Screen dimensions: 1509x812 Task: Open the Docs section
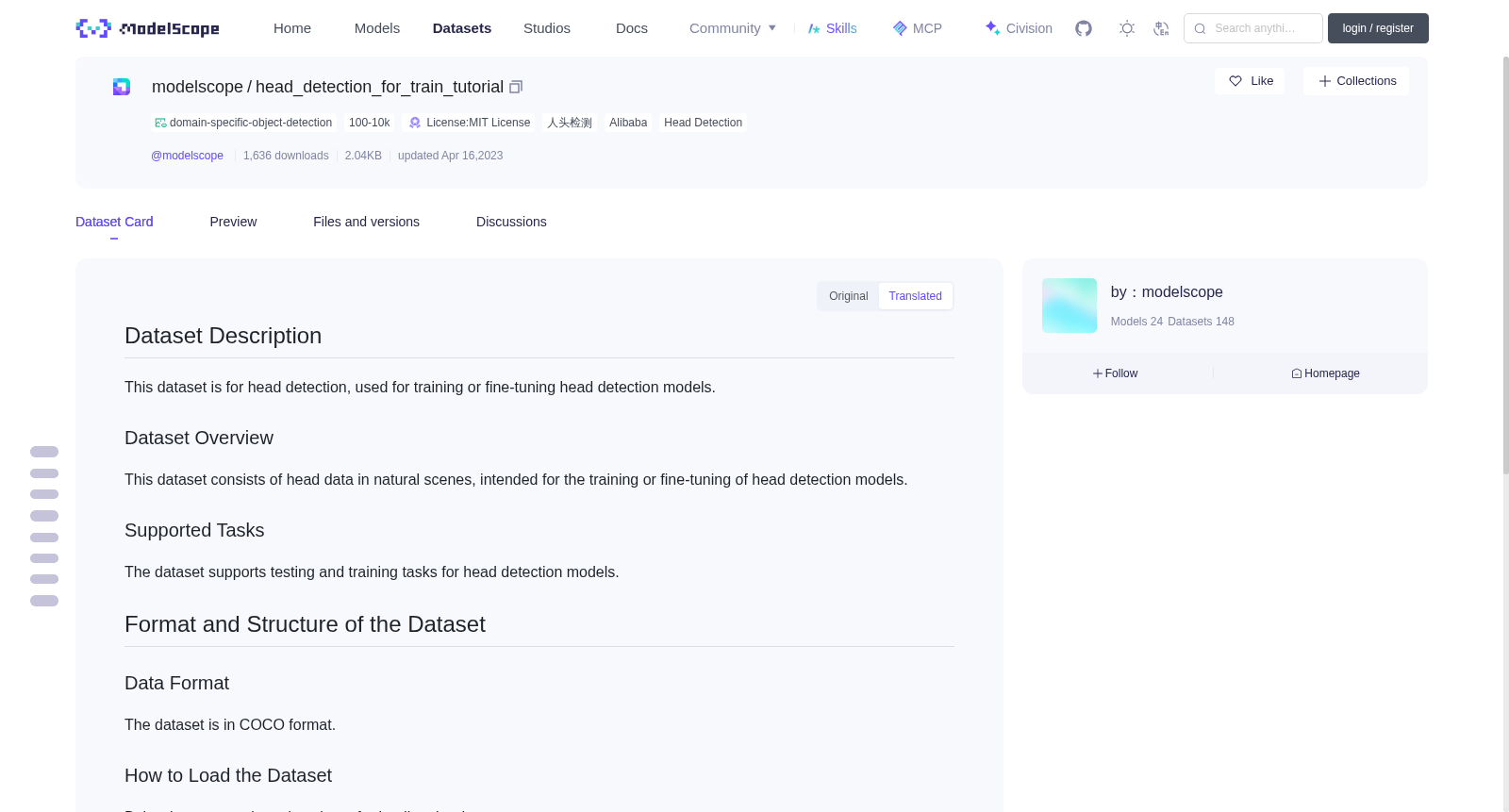click(632, 28)
